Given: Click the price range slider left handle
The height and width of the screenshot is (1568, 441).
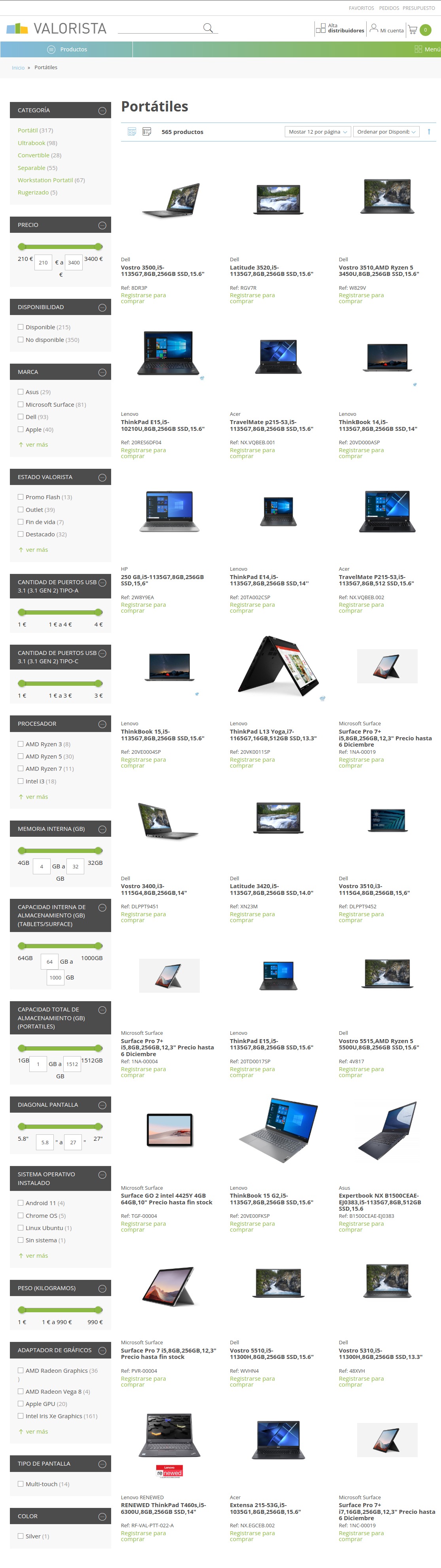Looking at the screenshot, I should [x=22, y=247].
